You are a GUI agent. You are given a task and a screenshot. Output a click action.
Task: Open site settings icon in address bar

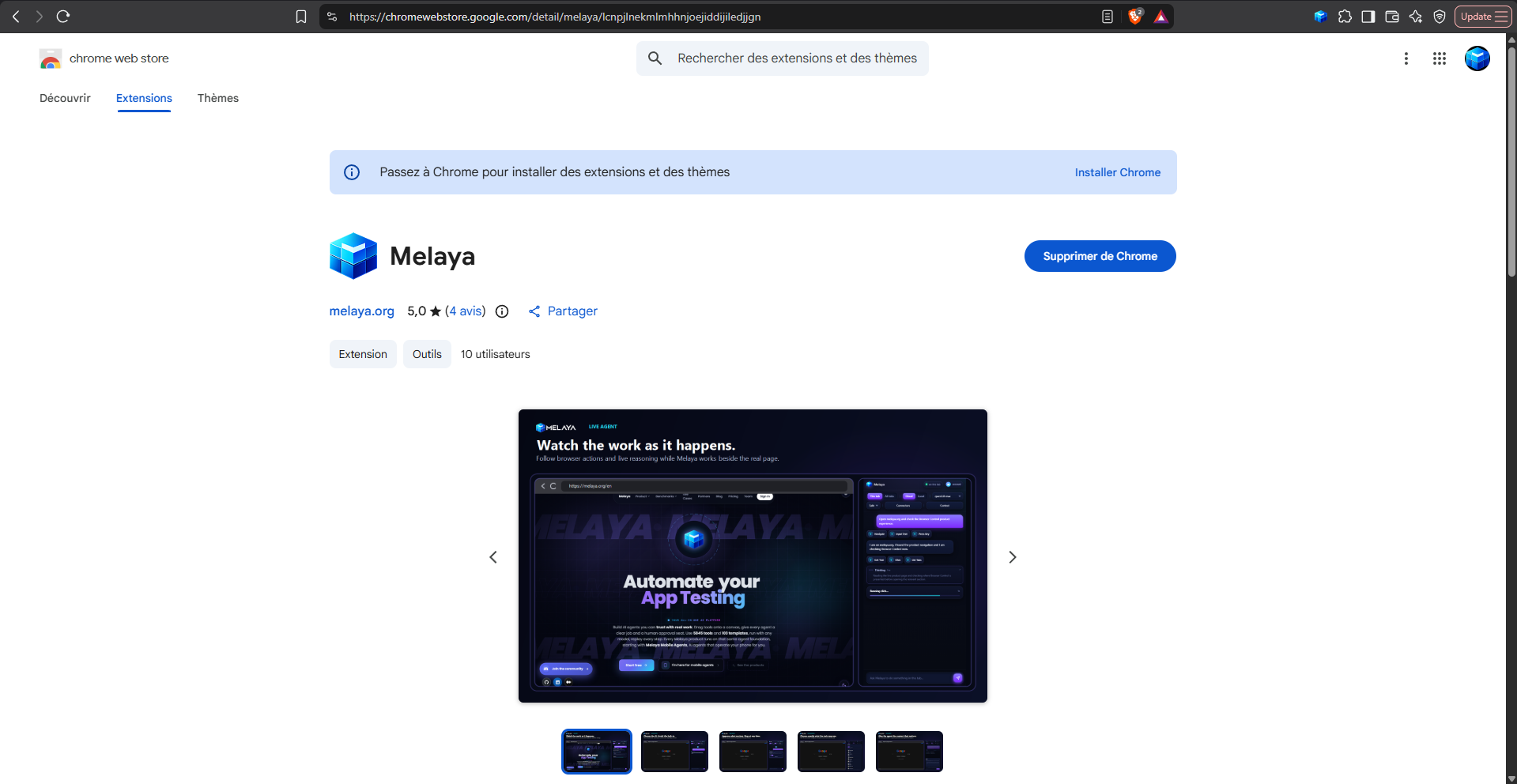point(332,17)
